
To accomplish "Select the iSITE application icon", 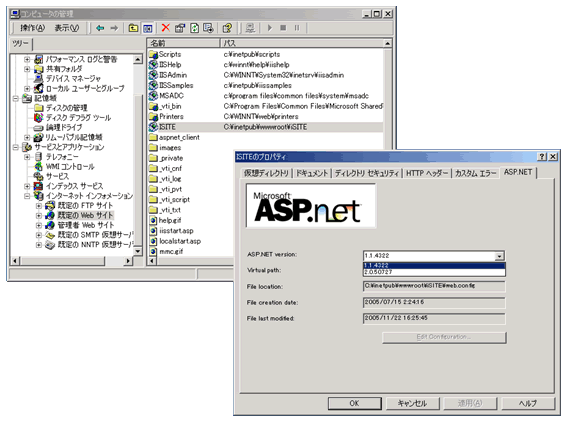I will tap(153, 127).
